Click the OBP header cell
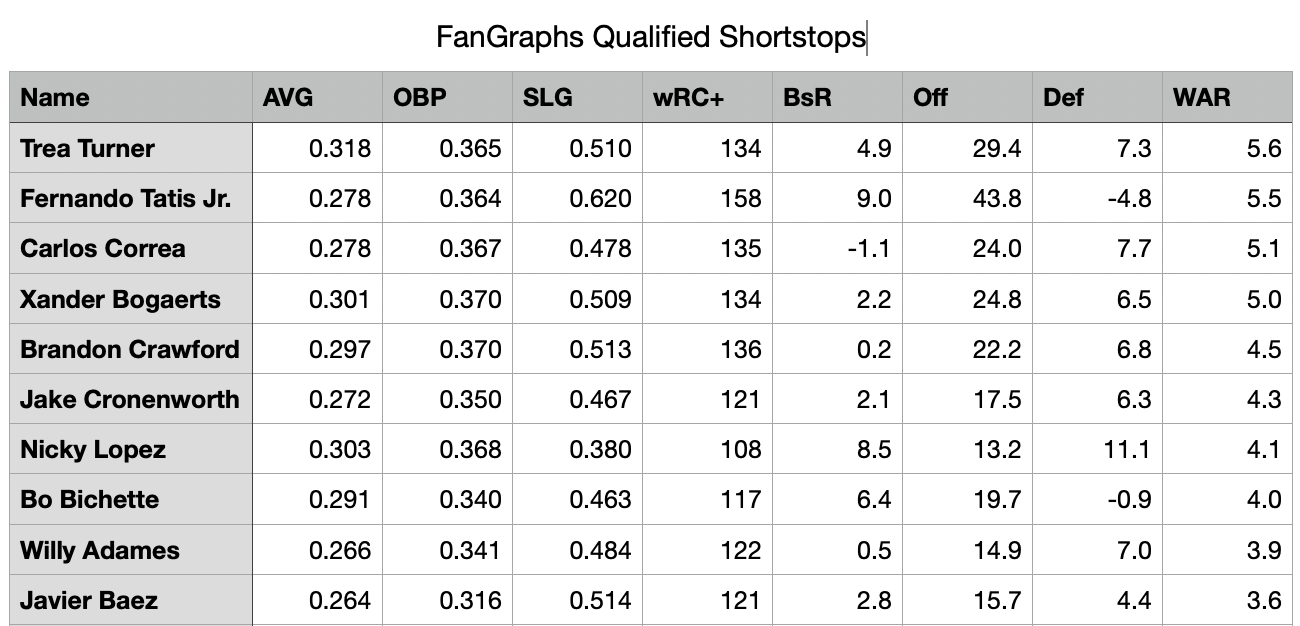Viewport: 1300px width, 626px height. (446, 97)
